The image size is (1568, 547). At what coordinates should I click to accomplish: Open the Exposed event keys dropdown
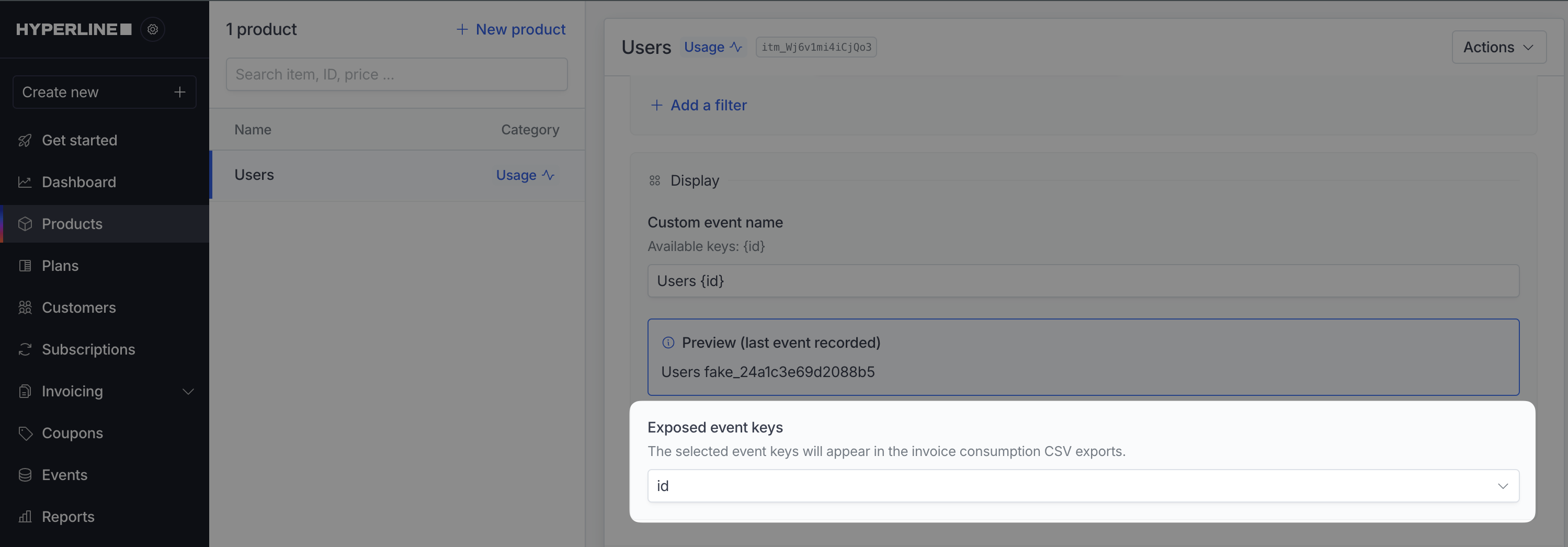click(x=1083, y=485)
